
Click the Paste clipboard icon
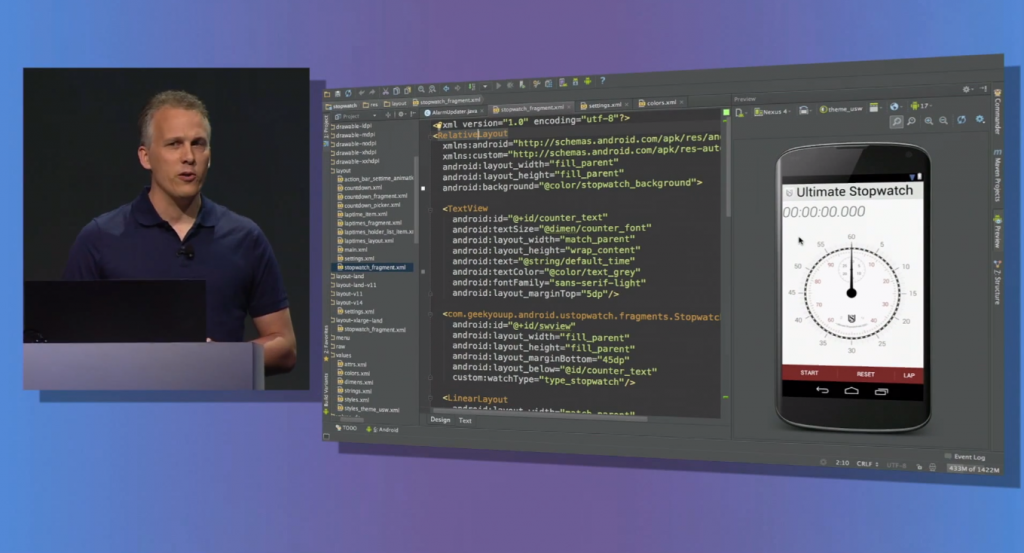tap(408, 90)
